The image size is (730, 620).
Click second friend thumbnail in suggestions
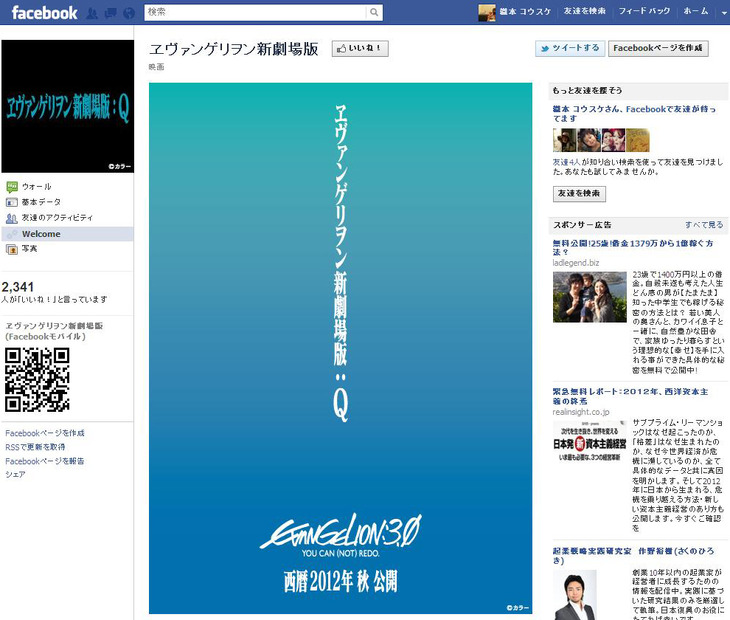(589, 140)
